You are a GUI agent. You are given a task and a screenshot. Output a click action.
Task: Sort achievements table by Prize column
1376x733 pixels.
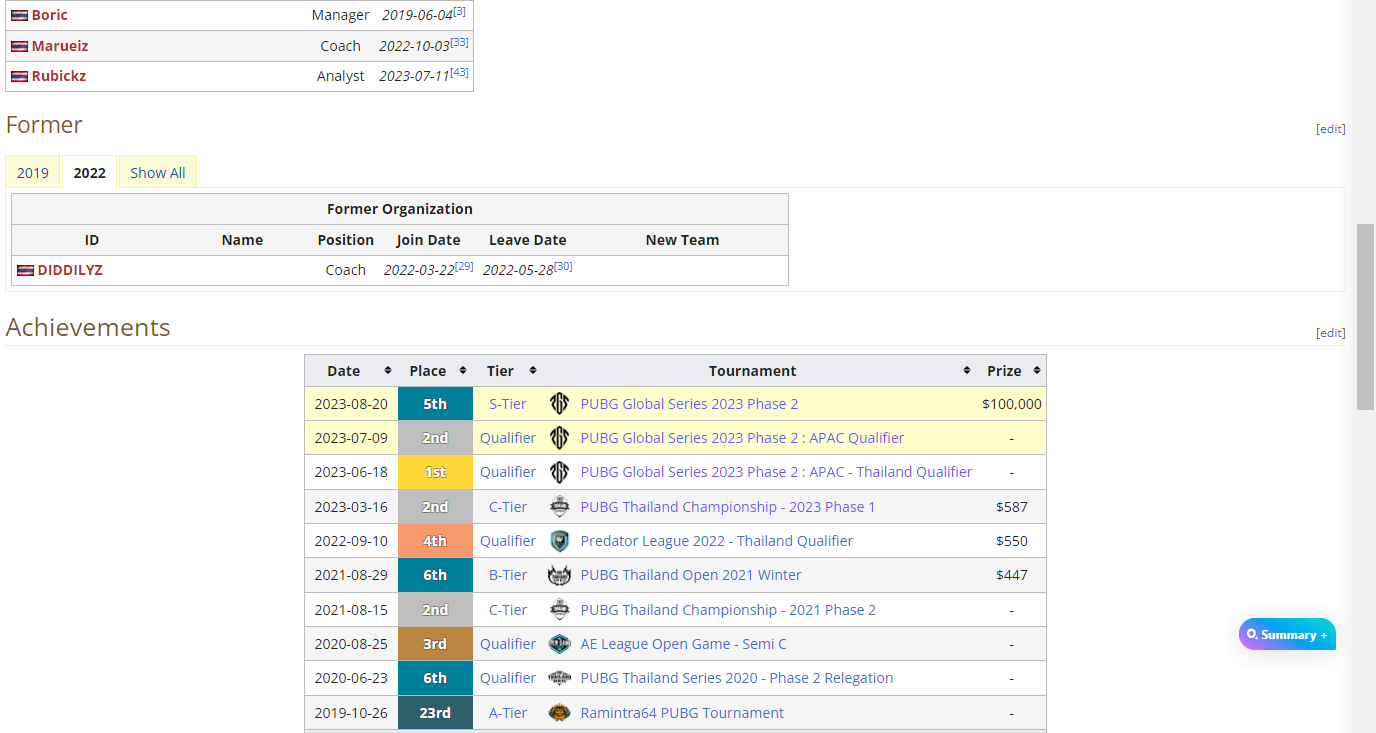pos(1036,371)
